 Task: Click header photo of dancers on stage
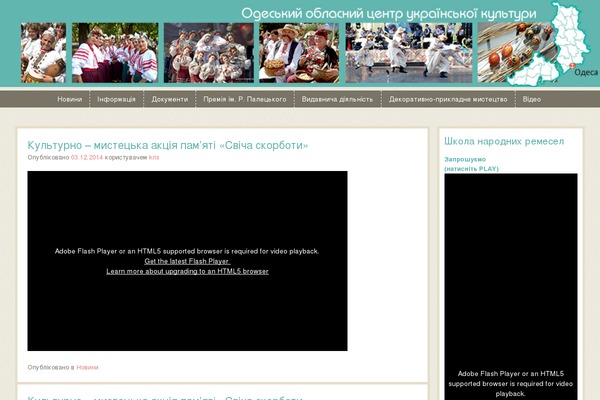[x=409, y=53]
